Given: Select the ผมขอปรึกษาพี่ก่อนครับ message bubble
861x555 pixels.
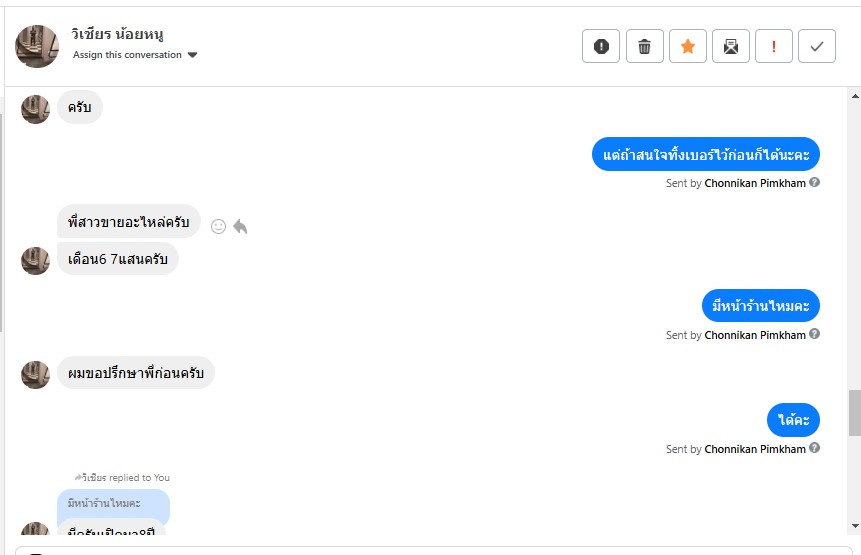Looking at the screenshot, I should [x=136, y=373].
